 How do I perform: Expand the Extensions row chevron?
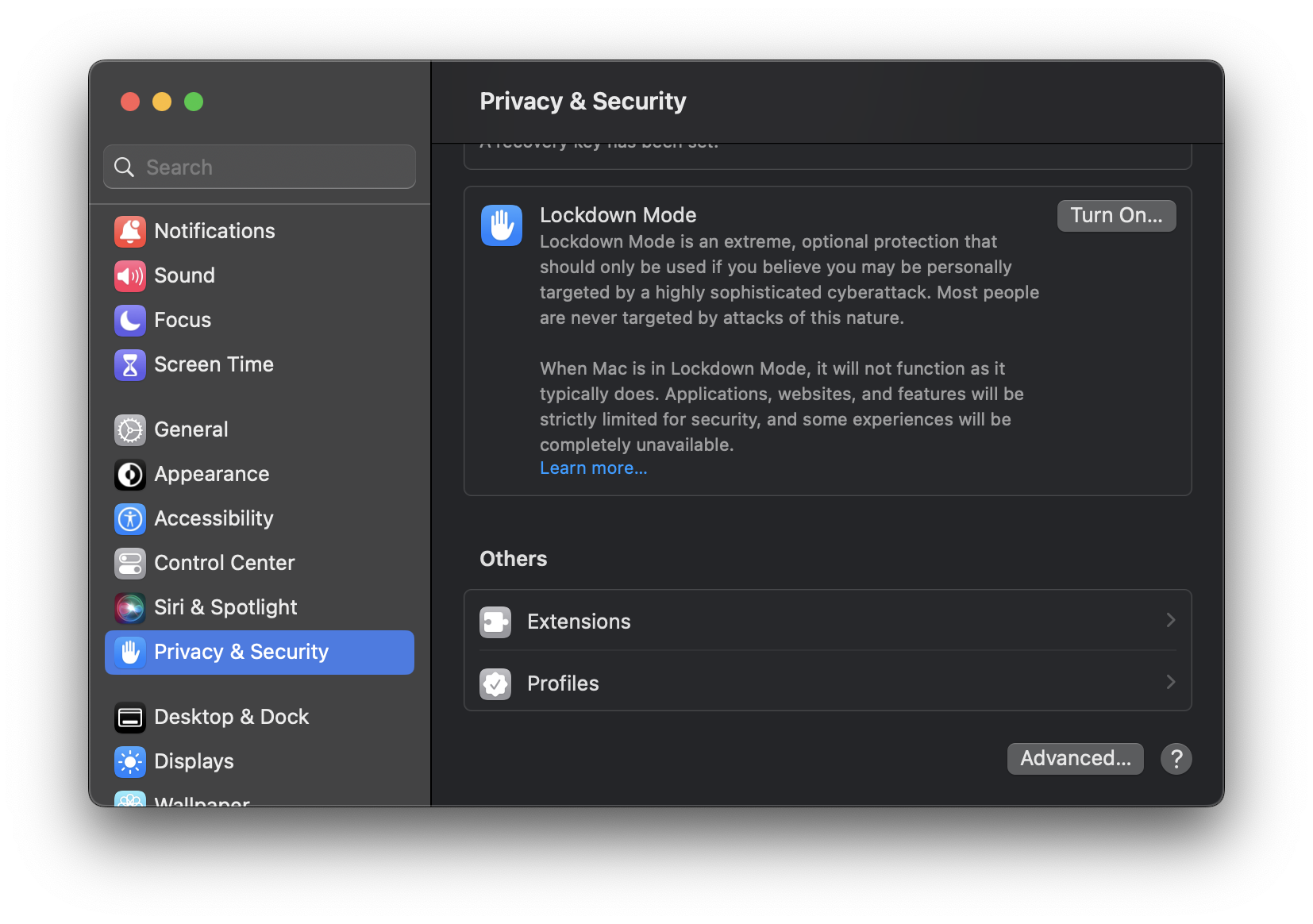click(x=1170, y=621)
